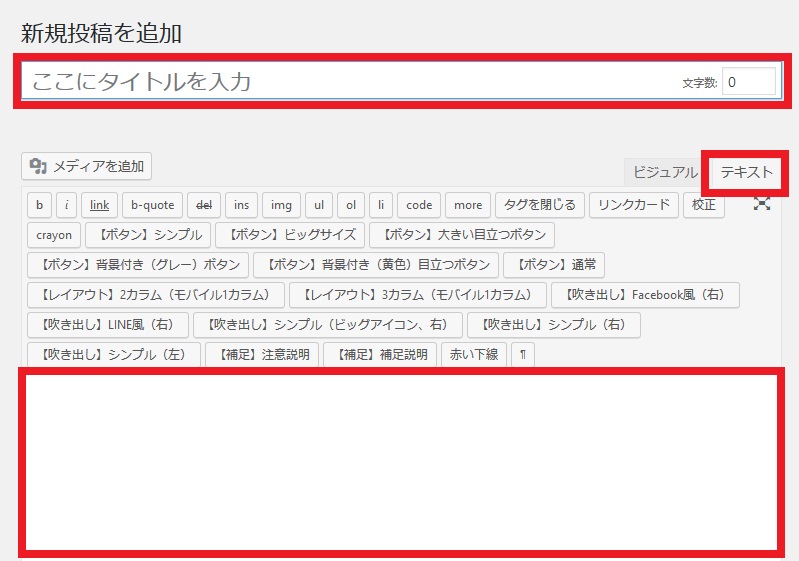Insert 【ボタン】背景付き（グレー）ボタン
Viewport: 799px width, 561px height.
tap(138, 265)
